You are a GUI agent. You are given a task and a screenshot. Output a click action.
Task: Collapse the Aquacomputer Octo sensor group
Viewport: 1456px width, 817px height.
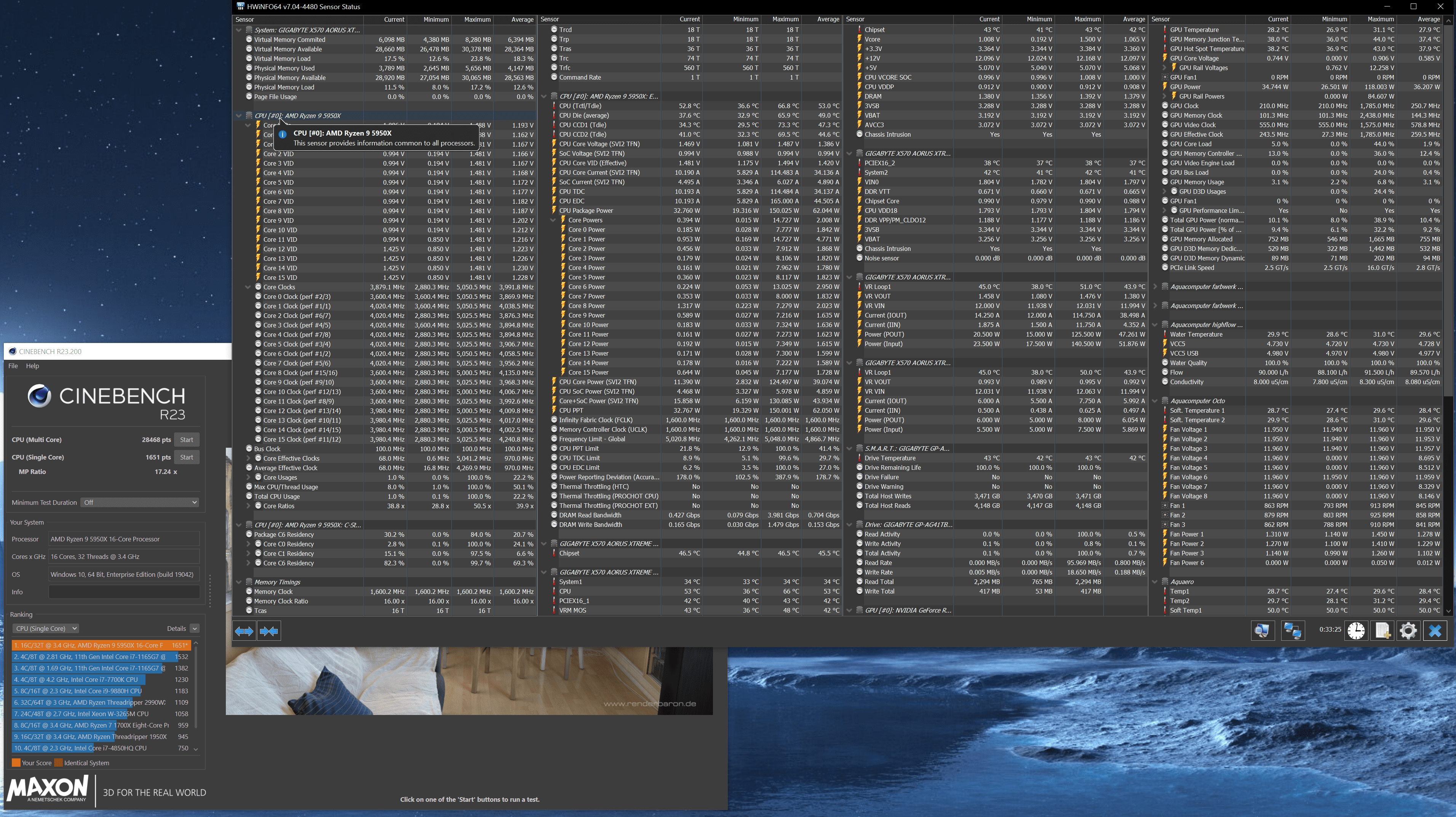[x=1155, y=401]
